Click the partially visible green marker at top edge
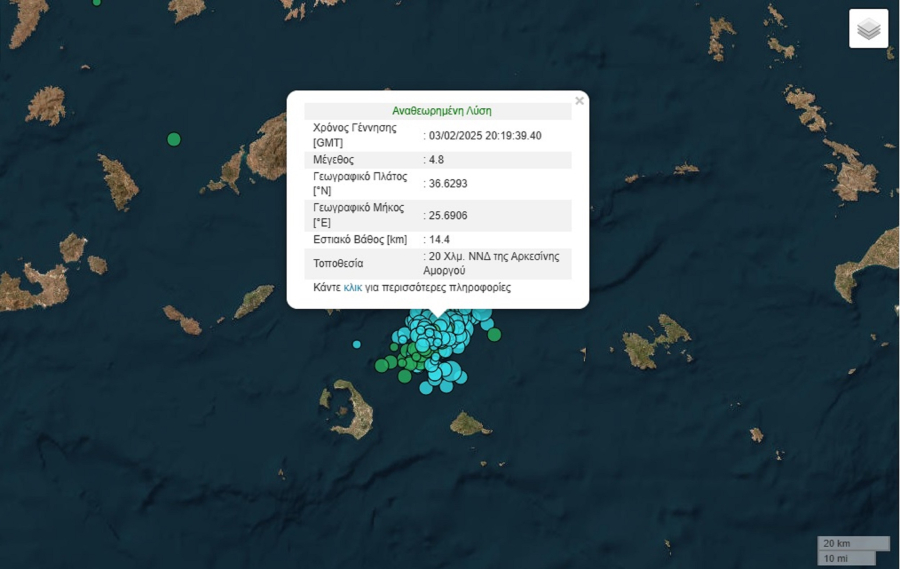 click(96, 2)
